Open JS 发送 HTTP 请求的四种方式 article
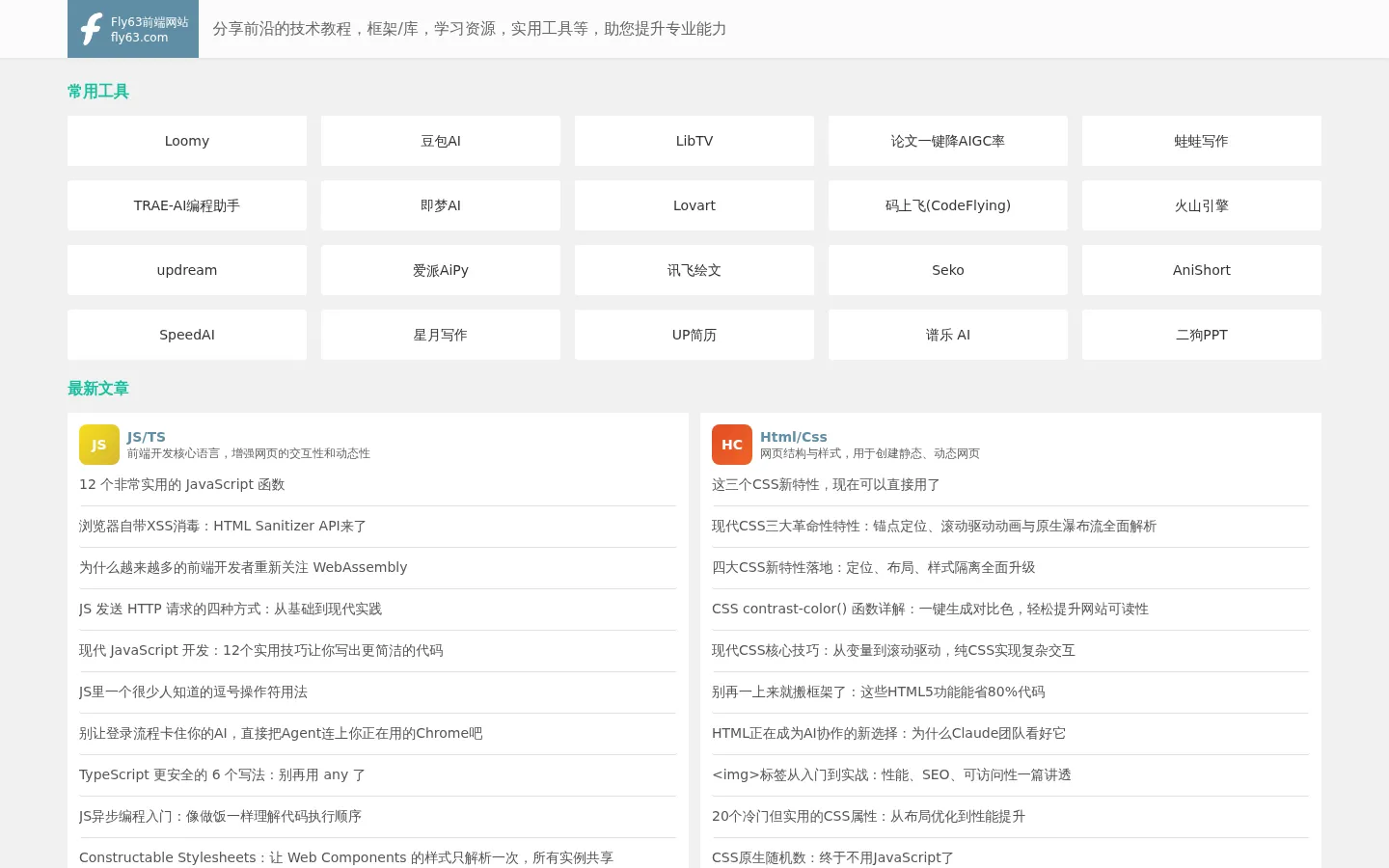Image resolution: width=1389 pixels, height=868 pixels. tap(231, 610)
